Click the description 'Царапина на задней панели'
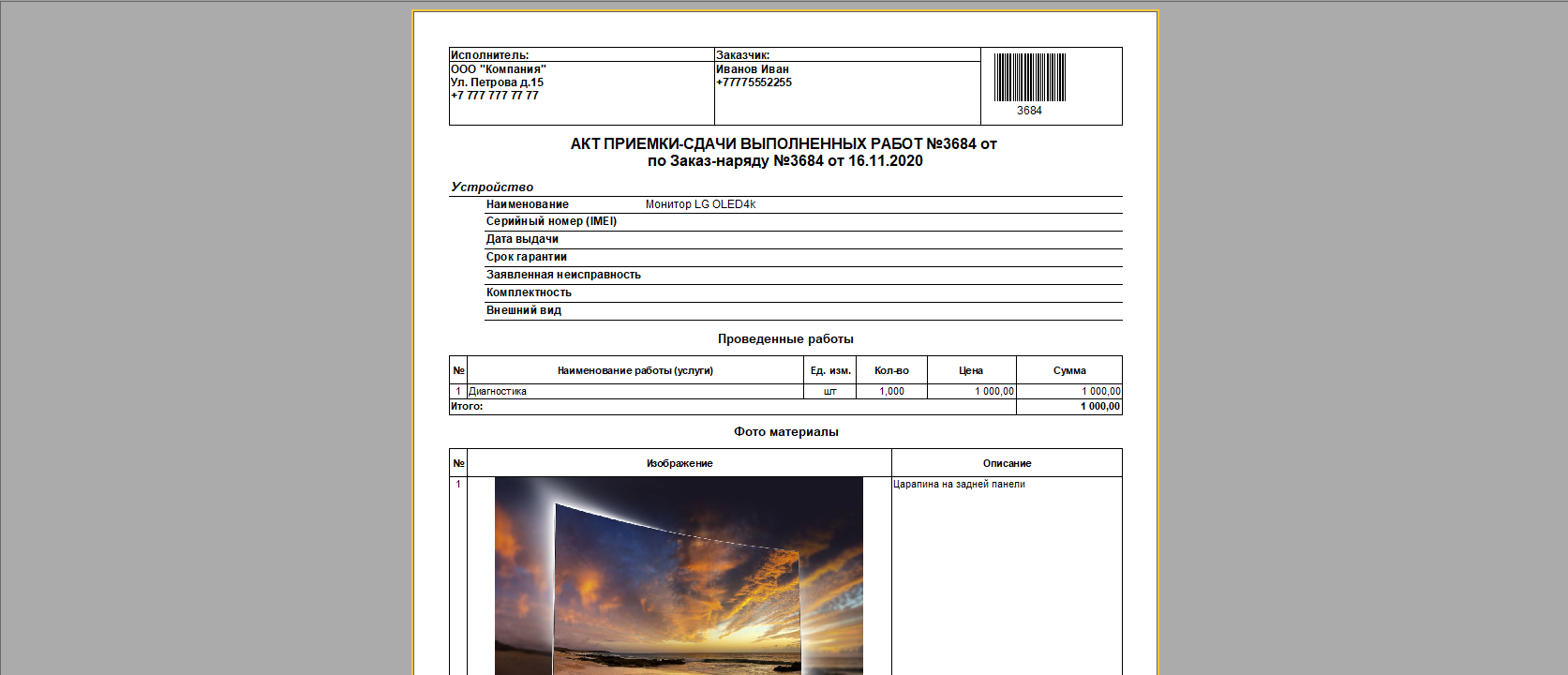 [959, 485]
